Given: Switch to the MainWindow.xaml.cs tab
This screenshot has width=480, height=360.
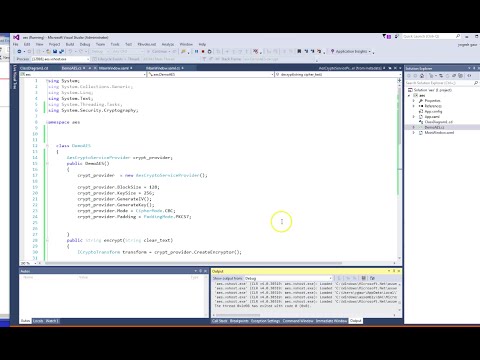Looking at the screenshot, I should (x=163, y=68).
